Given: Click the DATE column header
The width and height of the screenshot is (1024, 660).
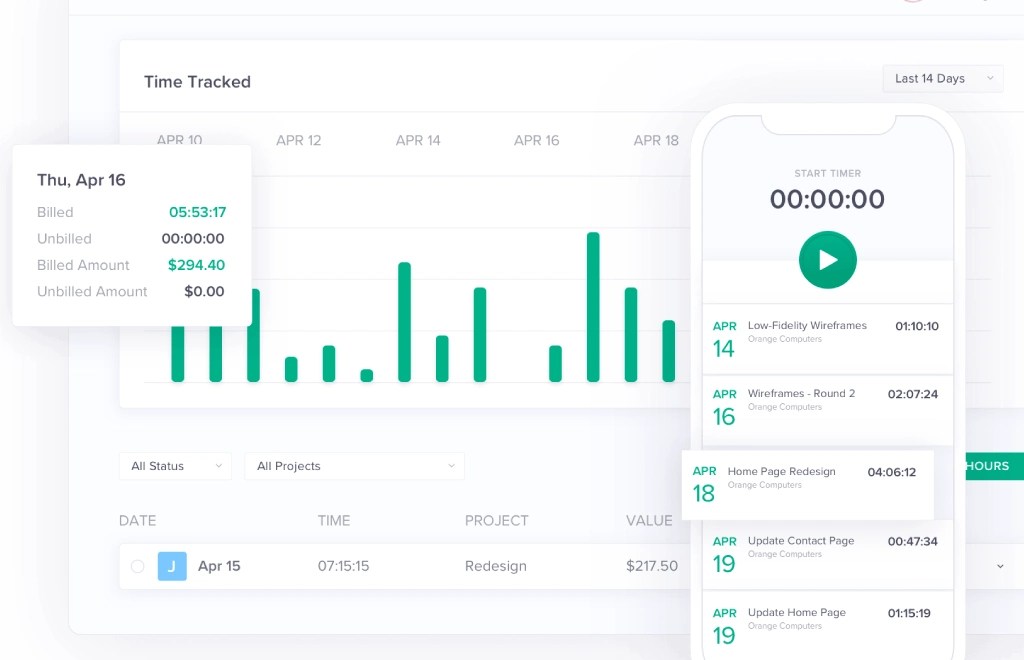Looking at the screenshot, I should tap(137, 520).
